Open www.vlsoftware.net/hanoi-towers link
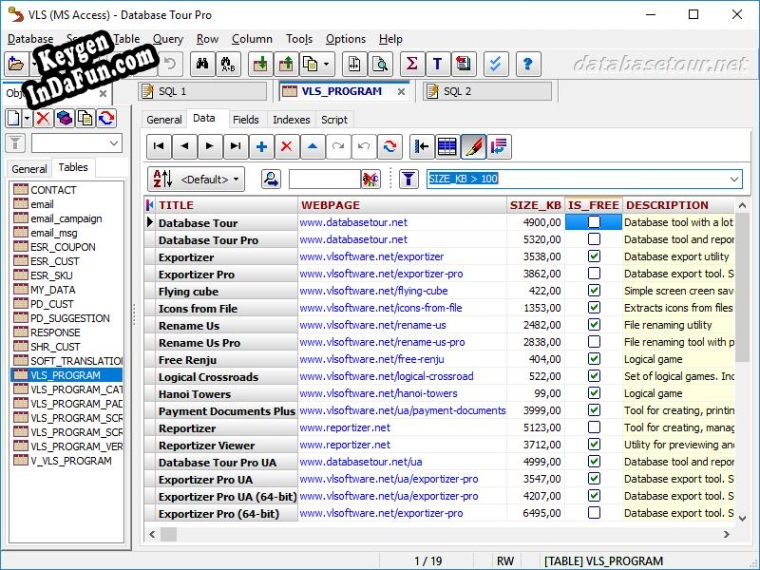The image size is (760, 570). (x=378, y=393)
